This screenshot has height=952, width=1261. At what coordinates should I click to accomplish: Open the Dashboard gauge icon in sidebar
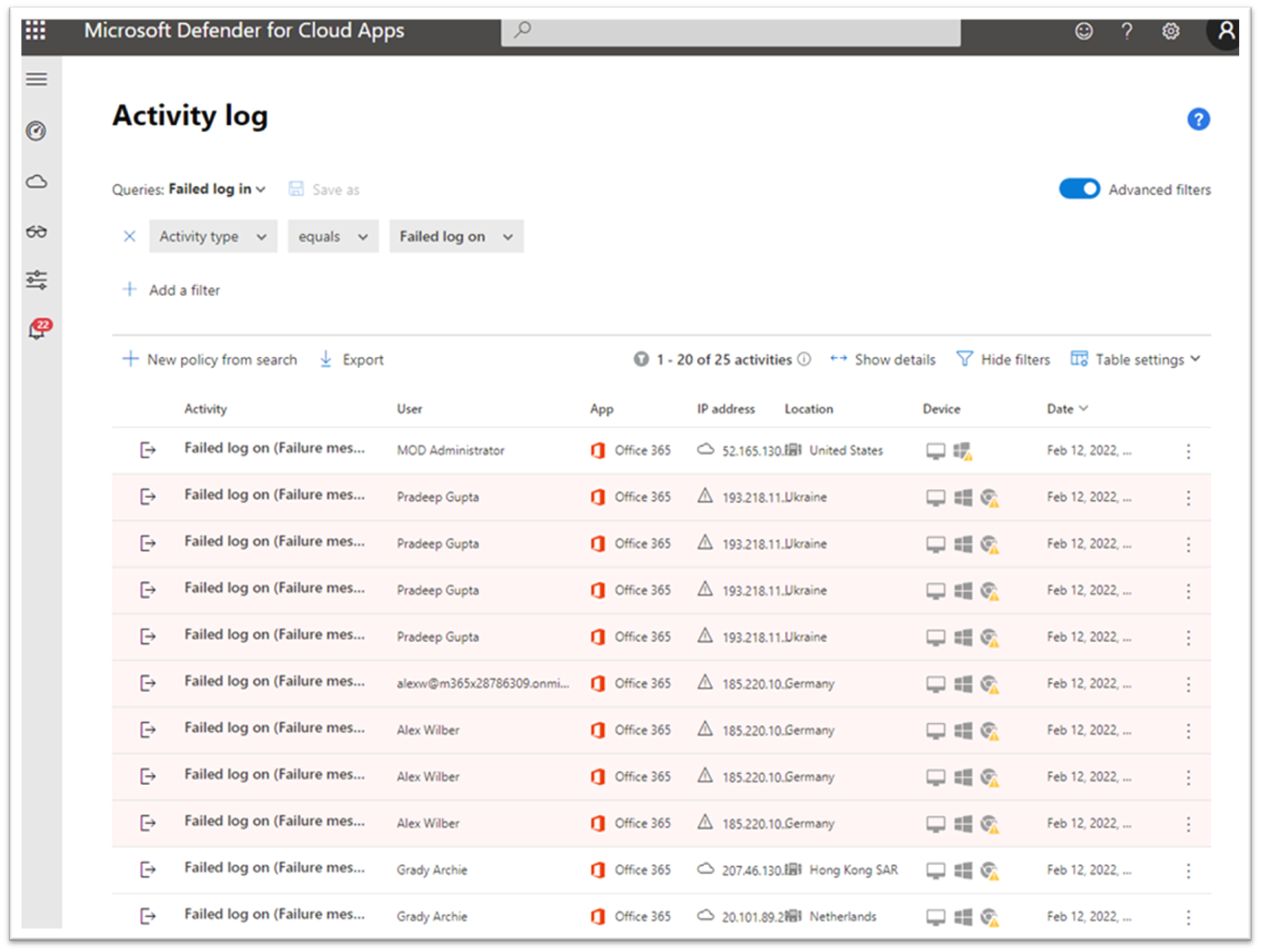pos(36,131)
